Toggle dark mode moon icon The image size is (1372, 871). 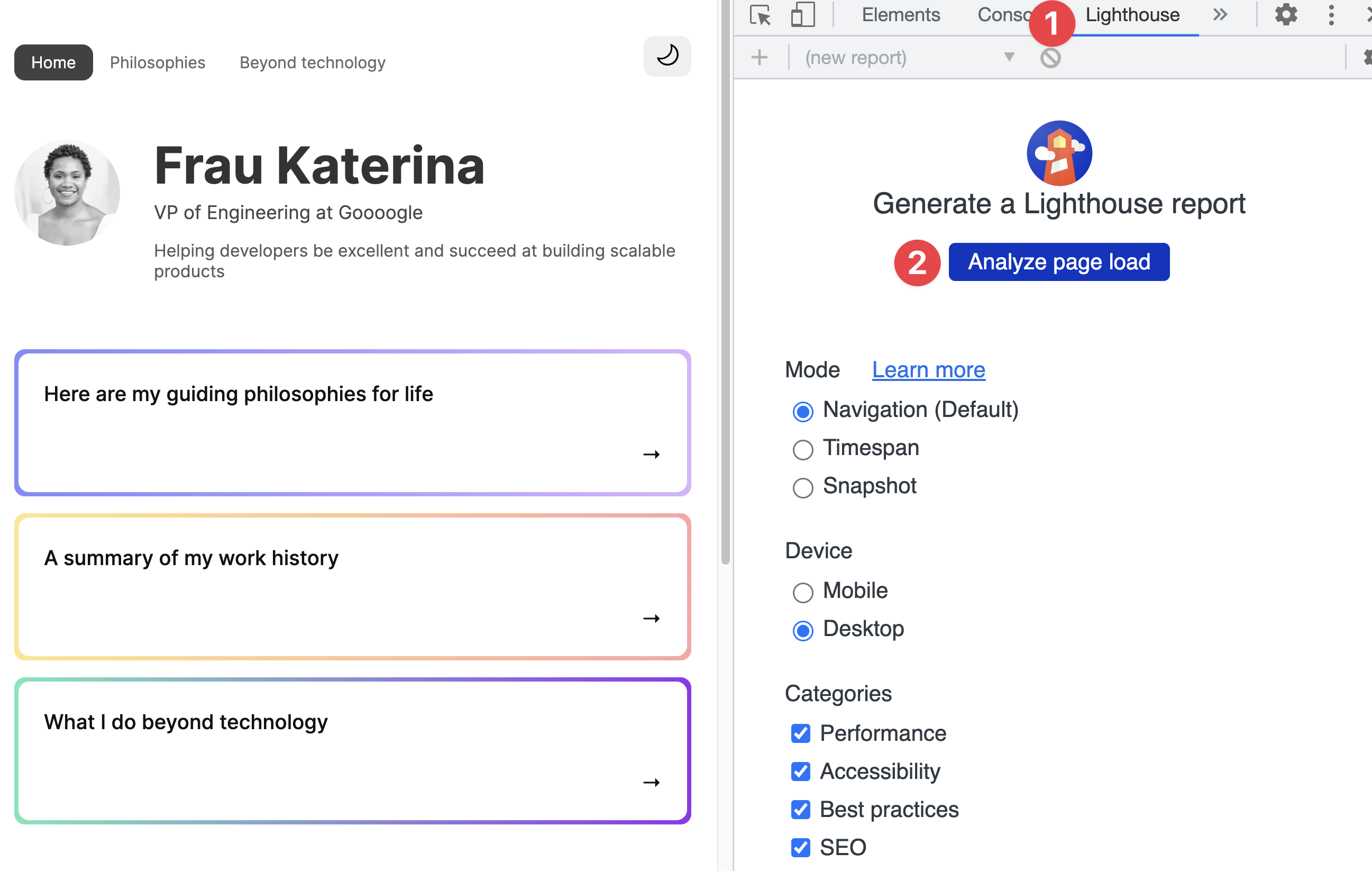(667, 56)
